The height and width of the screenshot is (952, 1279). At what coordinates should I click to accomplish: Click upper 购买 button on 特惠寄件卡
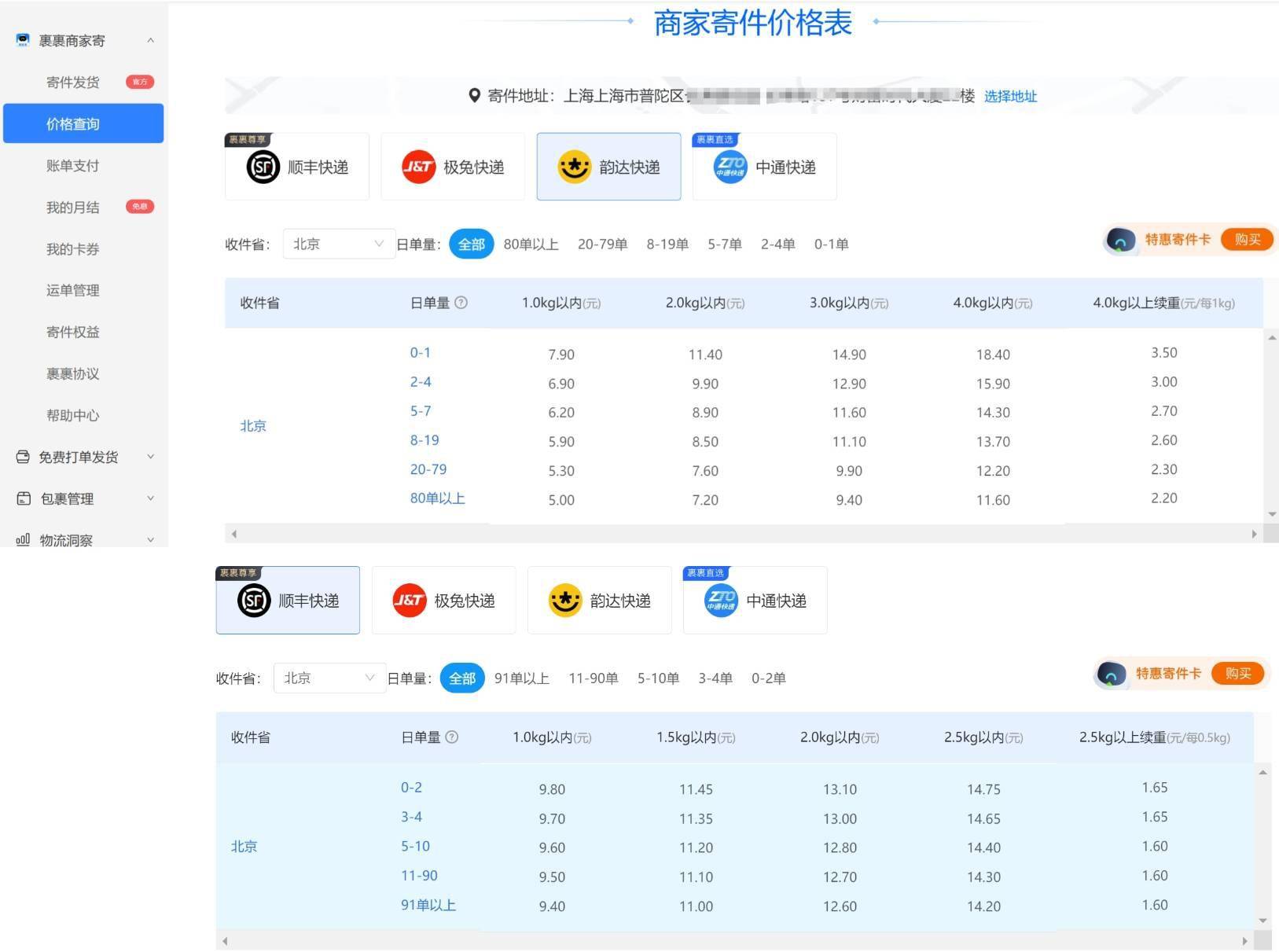click(1248, 240)
